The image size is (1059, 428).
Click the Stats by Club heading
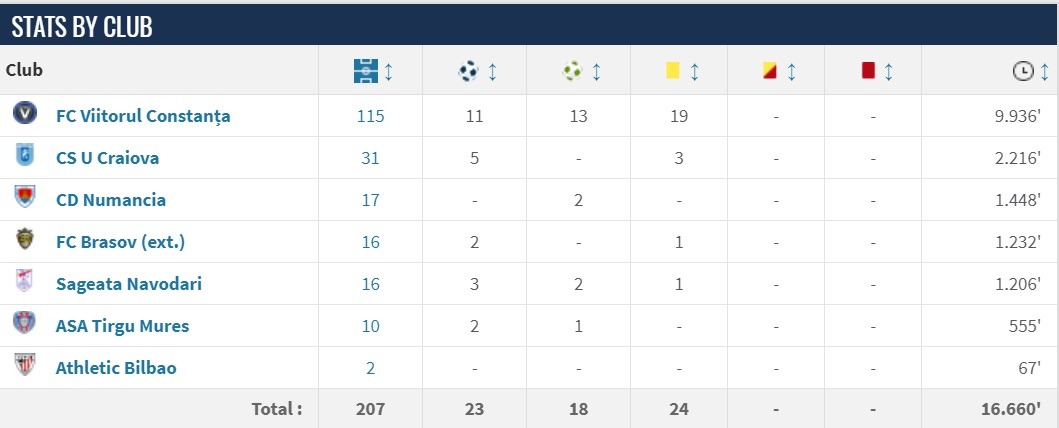tap(82, 27)
